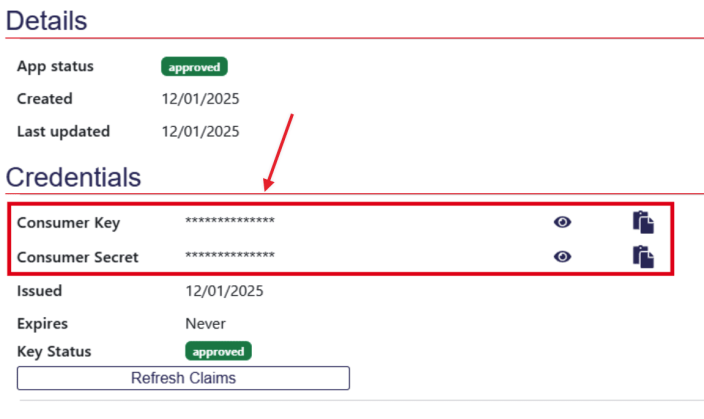Copy the Consumer Key to clipboard
Image resolution: width=704 pixels, height=419 pixels.
click(643, 222)
